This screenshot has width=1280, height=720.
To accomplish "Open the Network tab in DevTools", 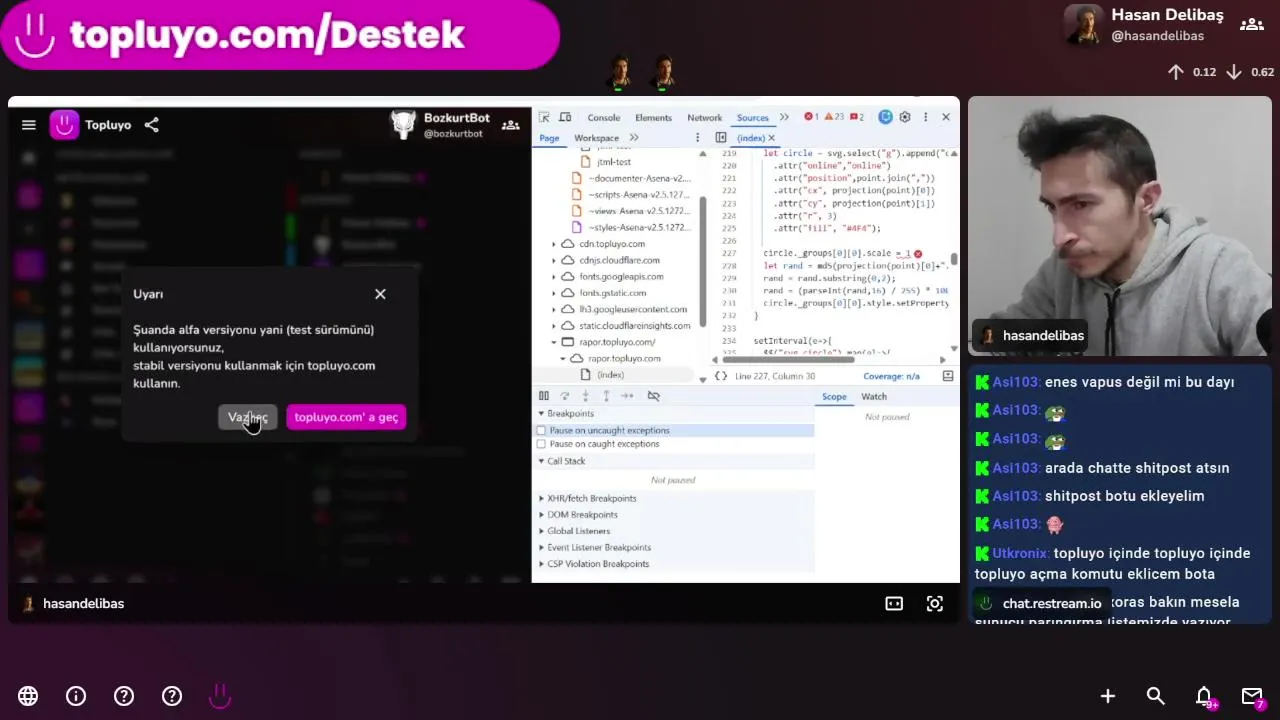I will click(704, 117).
